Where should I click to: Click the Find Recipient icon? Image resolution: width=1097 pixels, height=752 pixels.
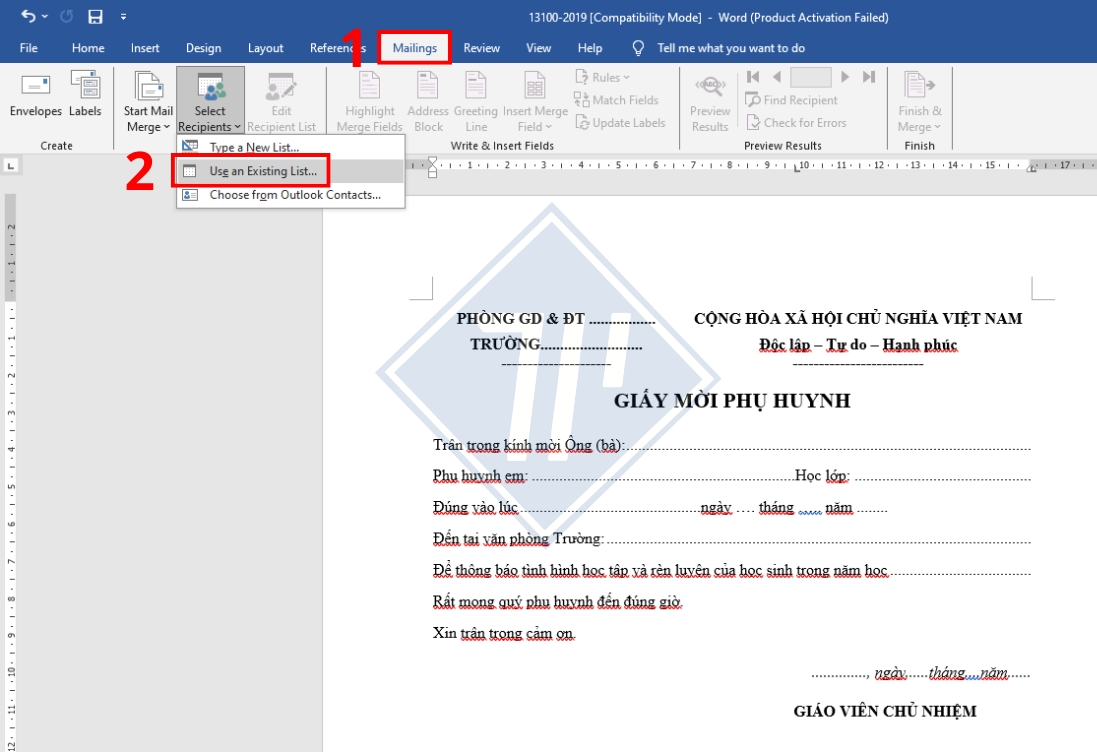(795, 100)
